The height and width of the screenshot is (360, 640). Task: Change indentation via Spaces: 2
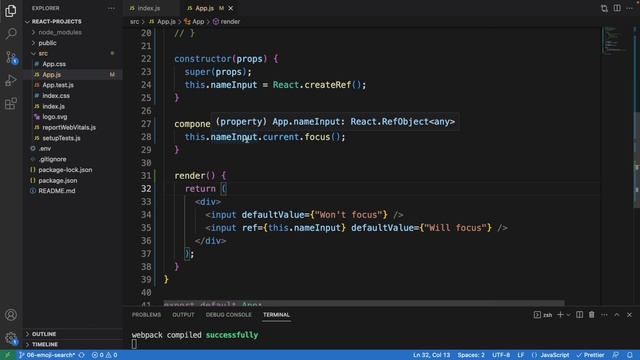tap(471, 355)
